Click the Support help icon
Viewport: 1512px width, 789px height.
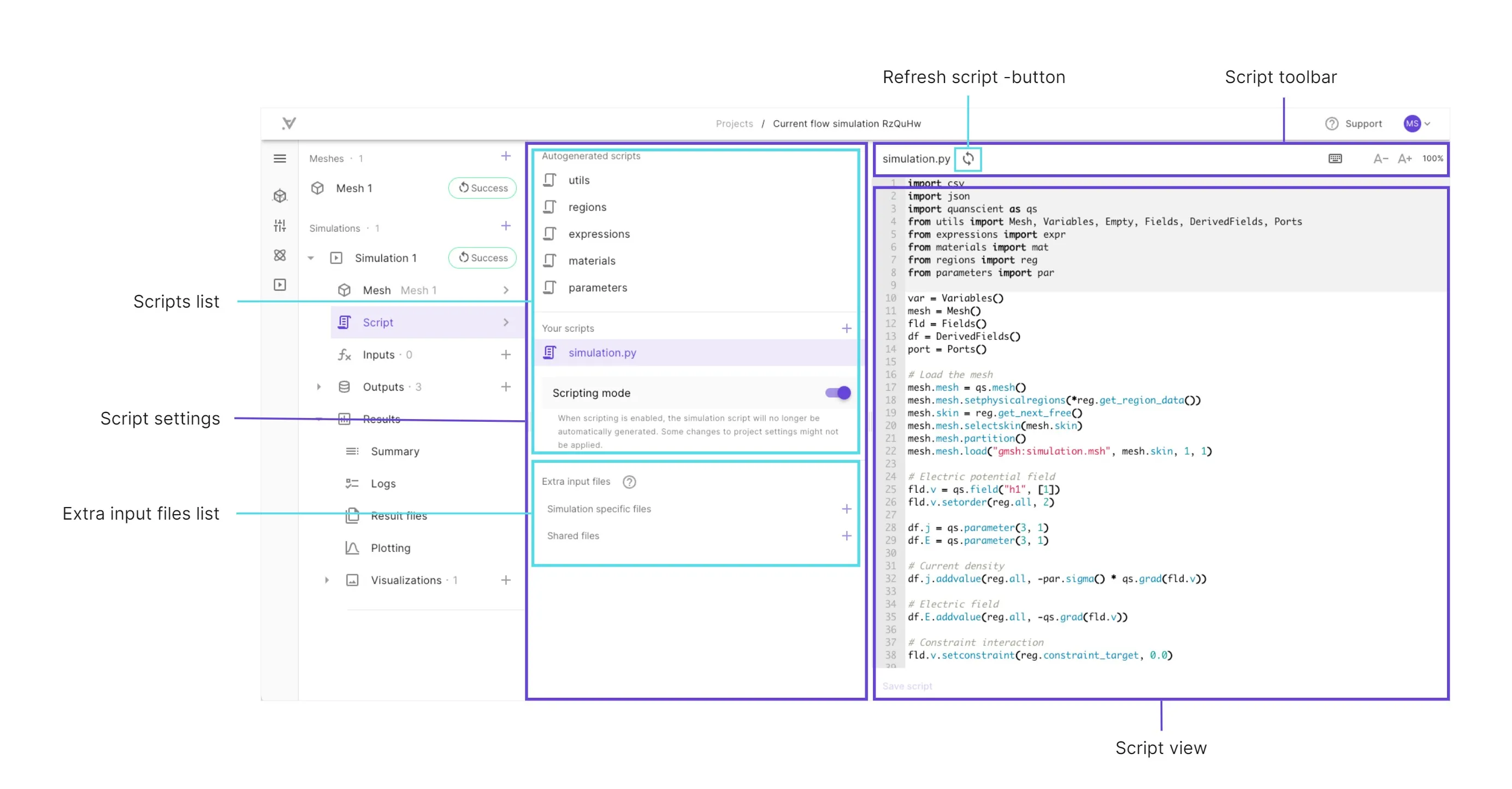[x=1331, y=124]
